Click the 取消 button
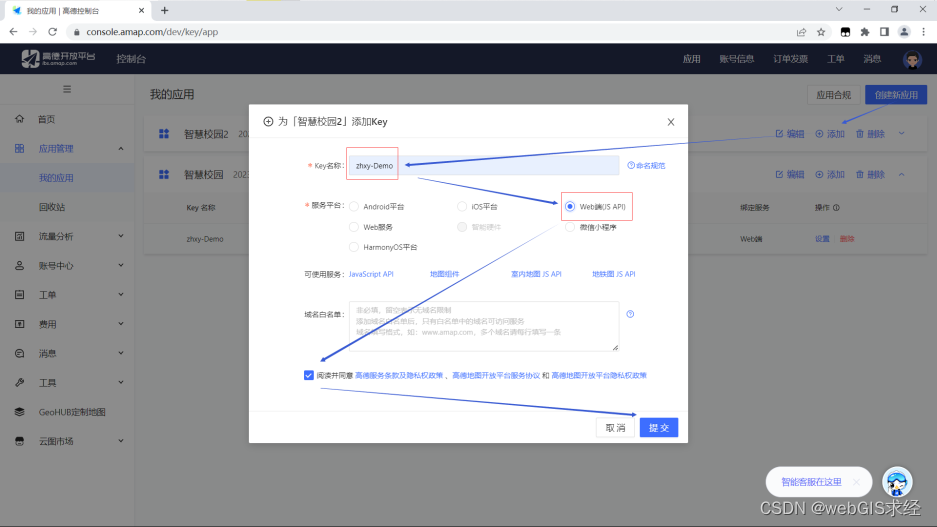The height and width of the screenshot is (527, 937). (615, 428)
